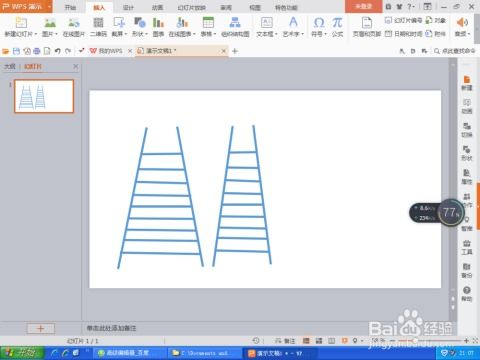Click the orange sign-in button
480x360 pixels.
[363, 6]
